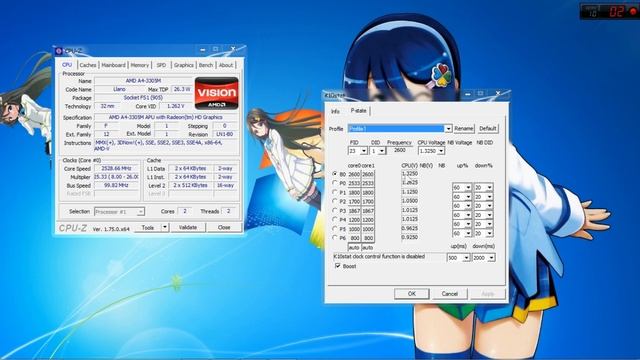Open the Bench tab in CPU-Z
The height and width of the screenshot is (360, 640).
[x=206, y=65]
